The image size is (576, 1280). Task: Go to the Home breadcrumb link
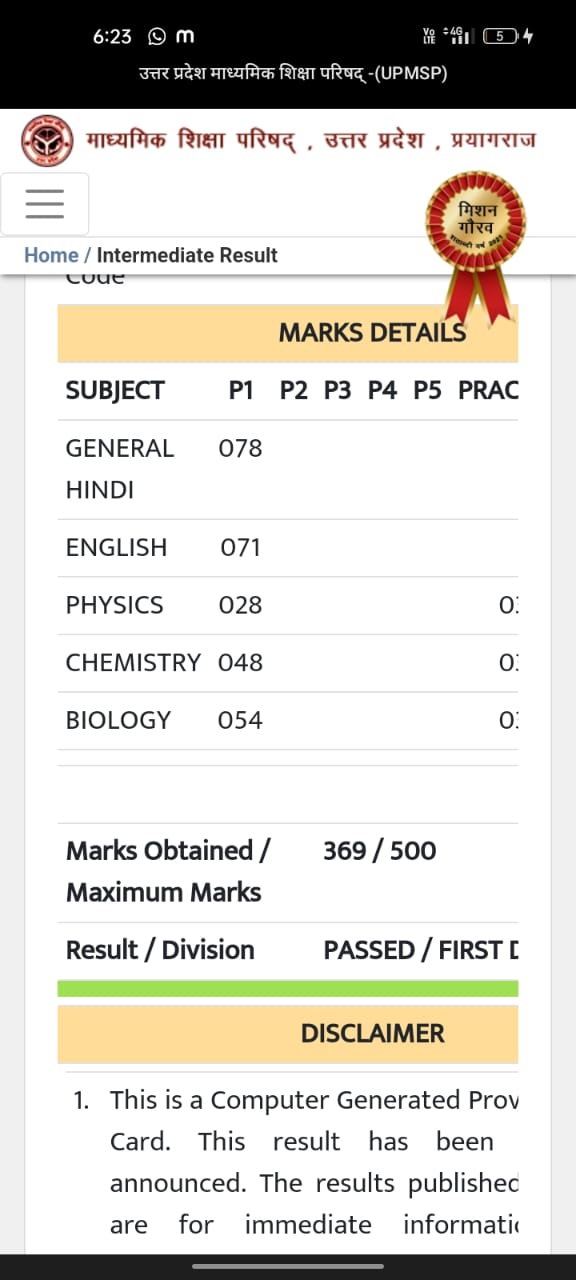51,255
